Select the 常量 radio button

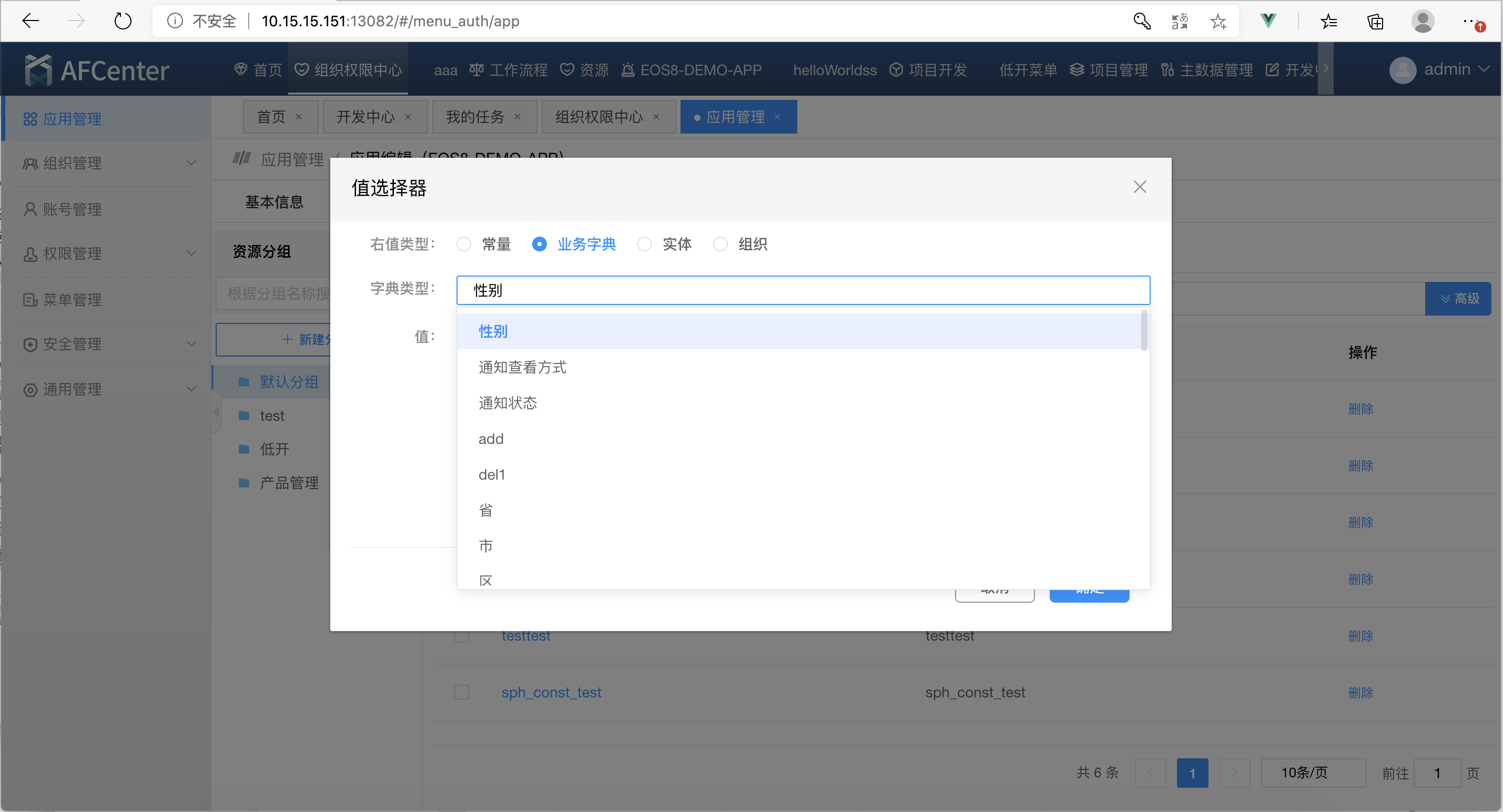click(x=464, y=244)
